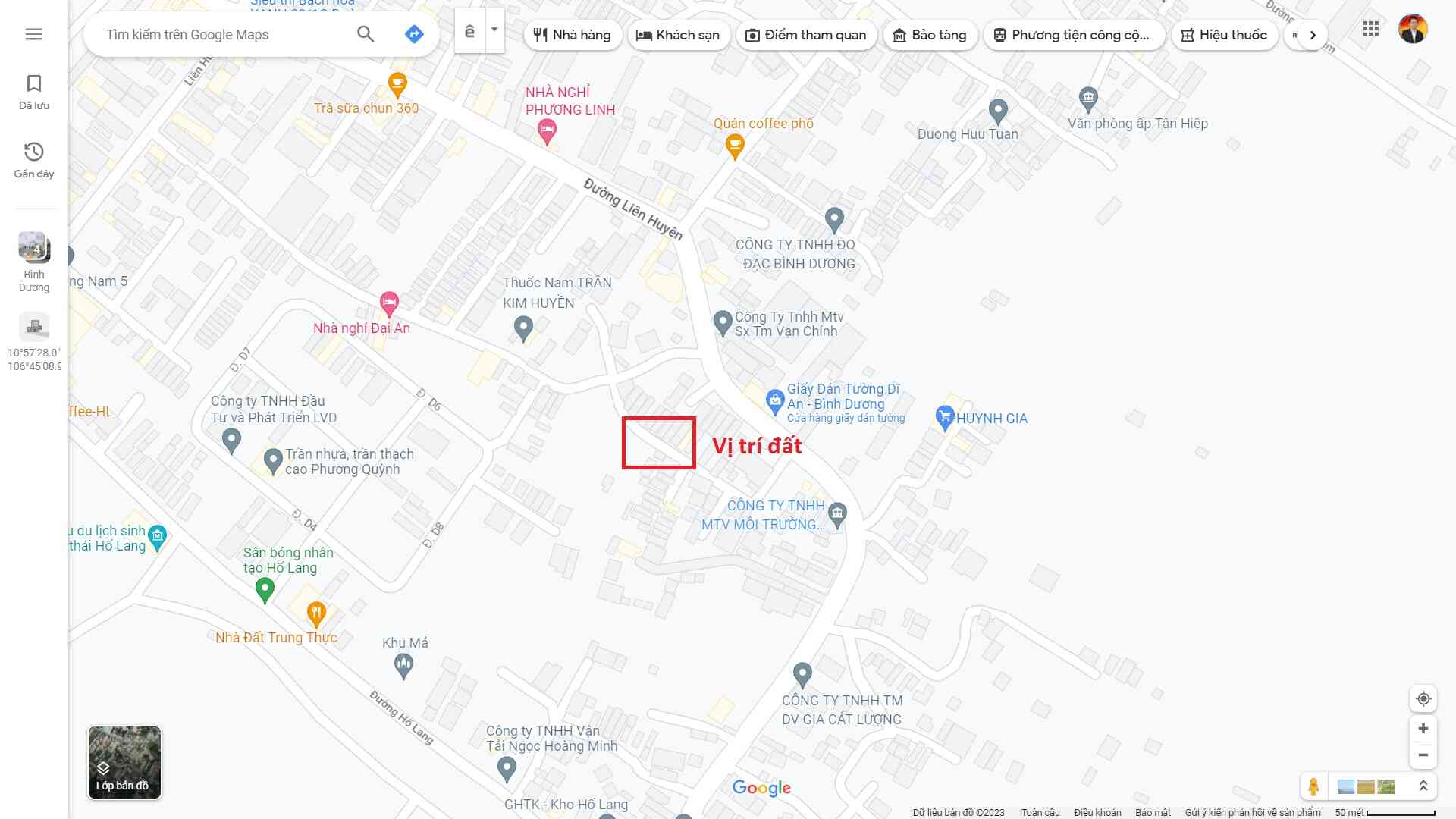Screen dimensions: 1456x819
Task: Zoom out with the minus button
Action: tap(1423, 755)
